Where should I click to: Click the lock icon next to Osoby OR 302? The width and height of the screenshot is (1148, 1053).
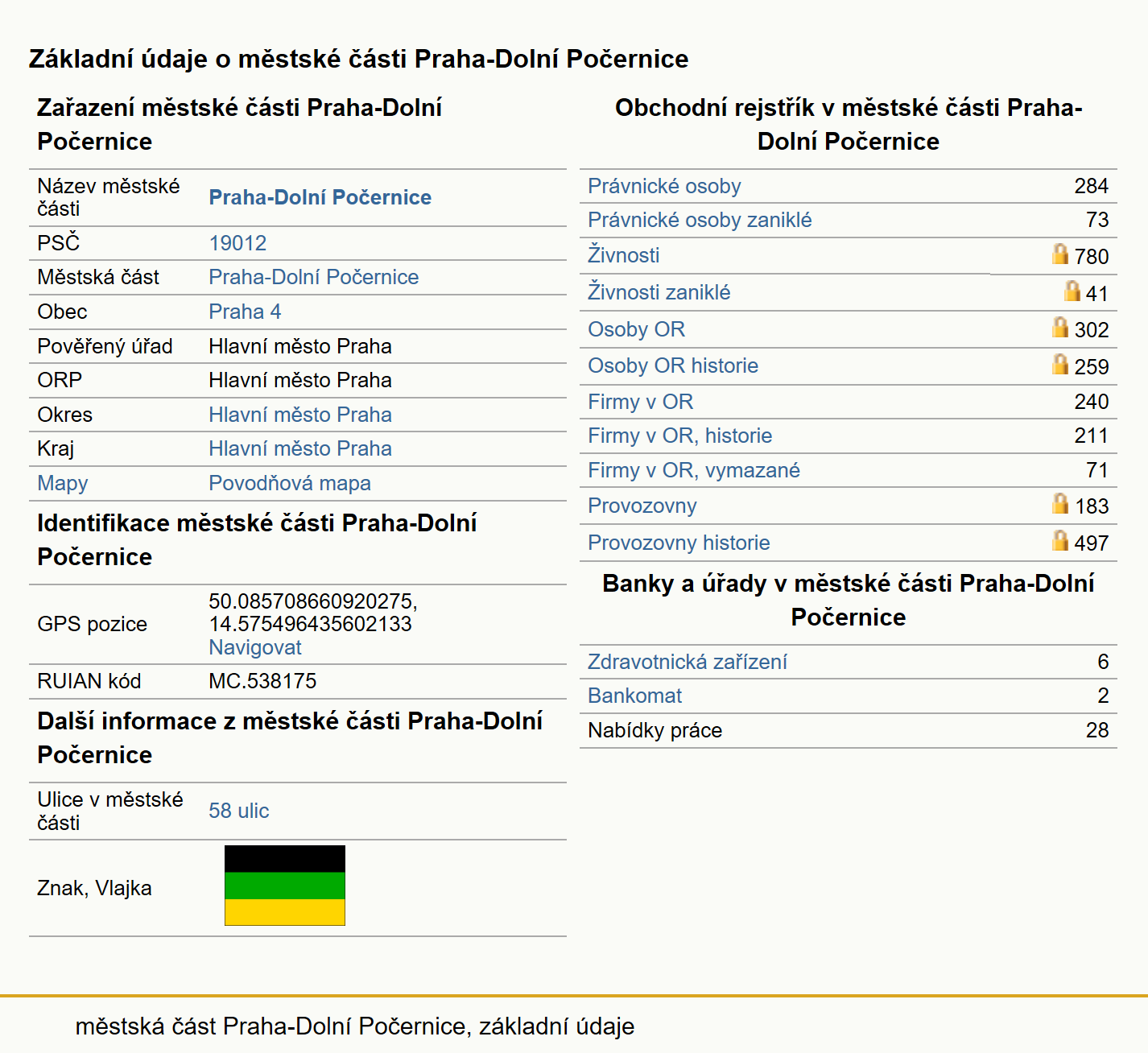pyautogui.click(x=1060, y=328)
